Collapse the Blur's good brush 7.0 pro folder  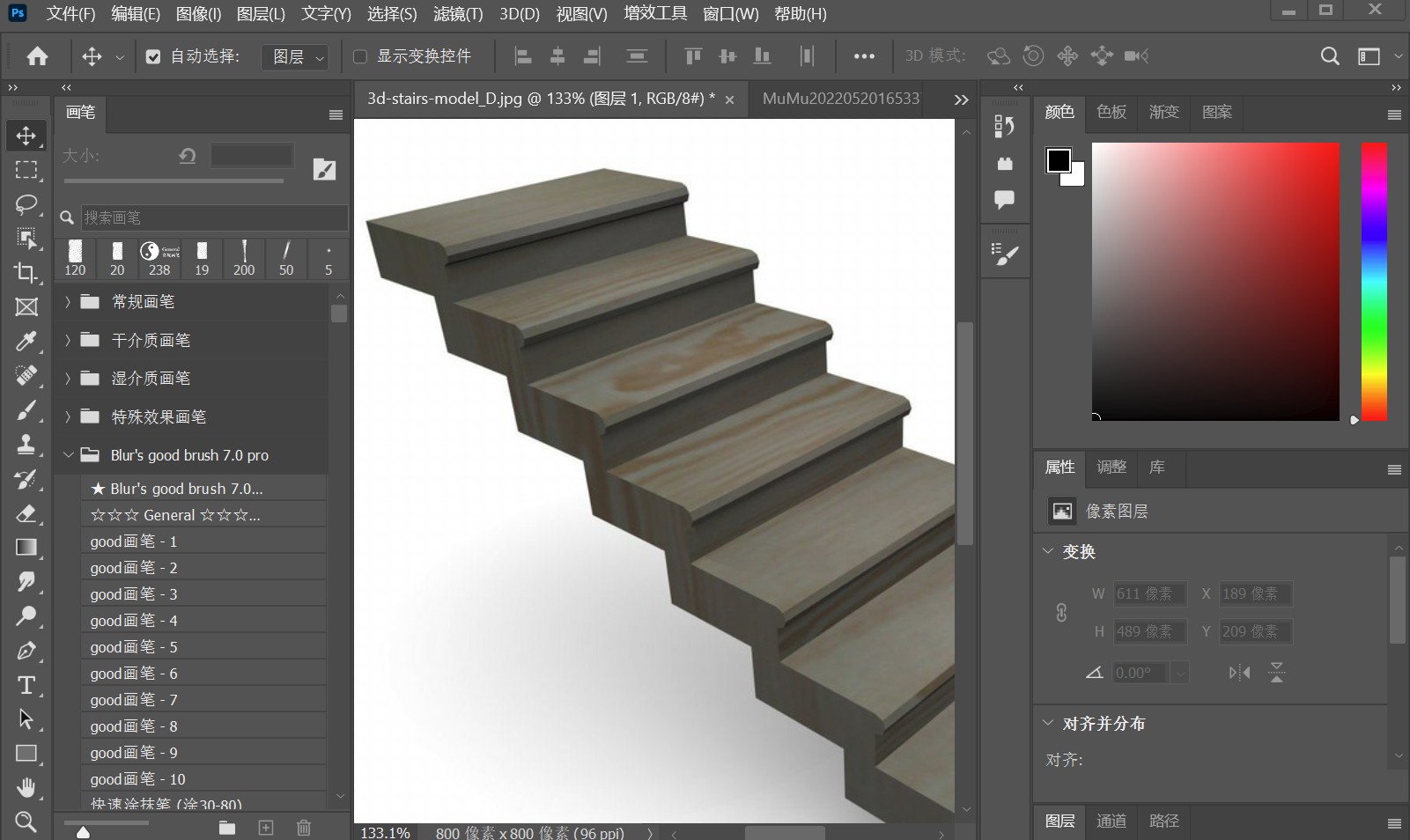68,455
